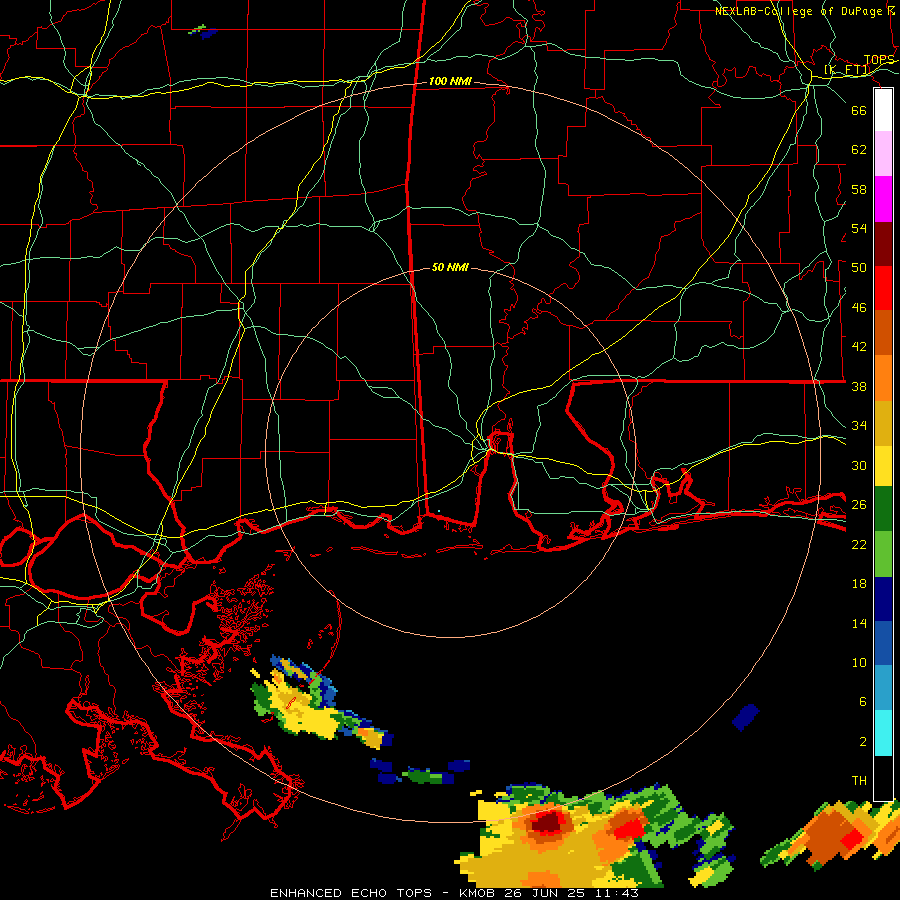Image resolution: width=900 pixels, height=900 pixels.
Task: Click the white swatch in the tops legend
Action: click(883, 110)
